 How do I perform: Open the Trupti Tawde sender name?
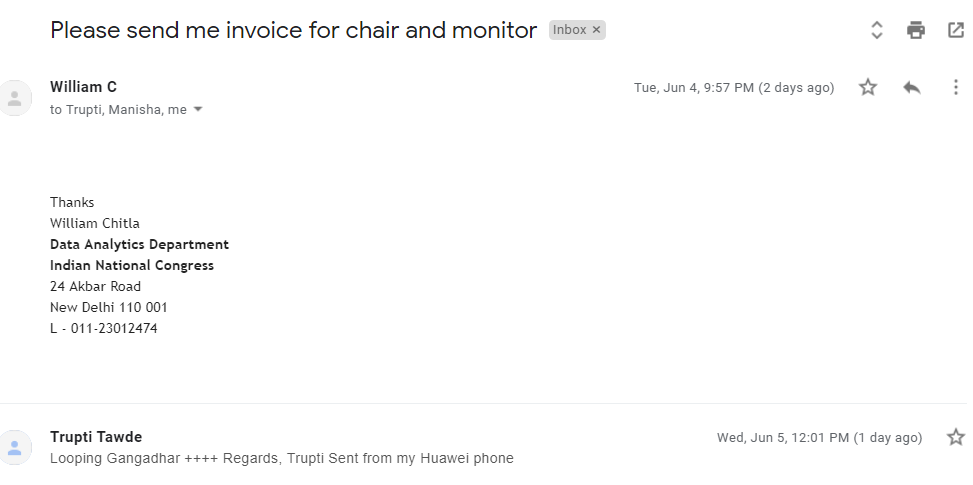click(96, 437)
